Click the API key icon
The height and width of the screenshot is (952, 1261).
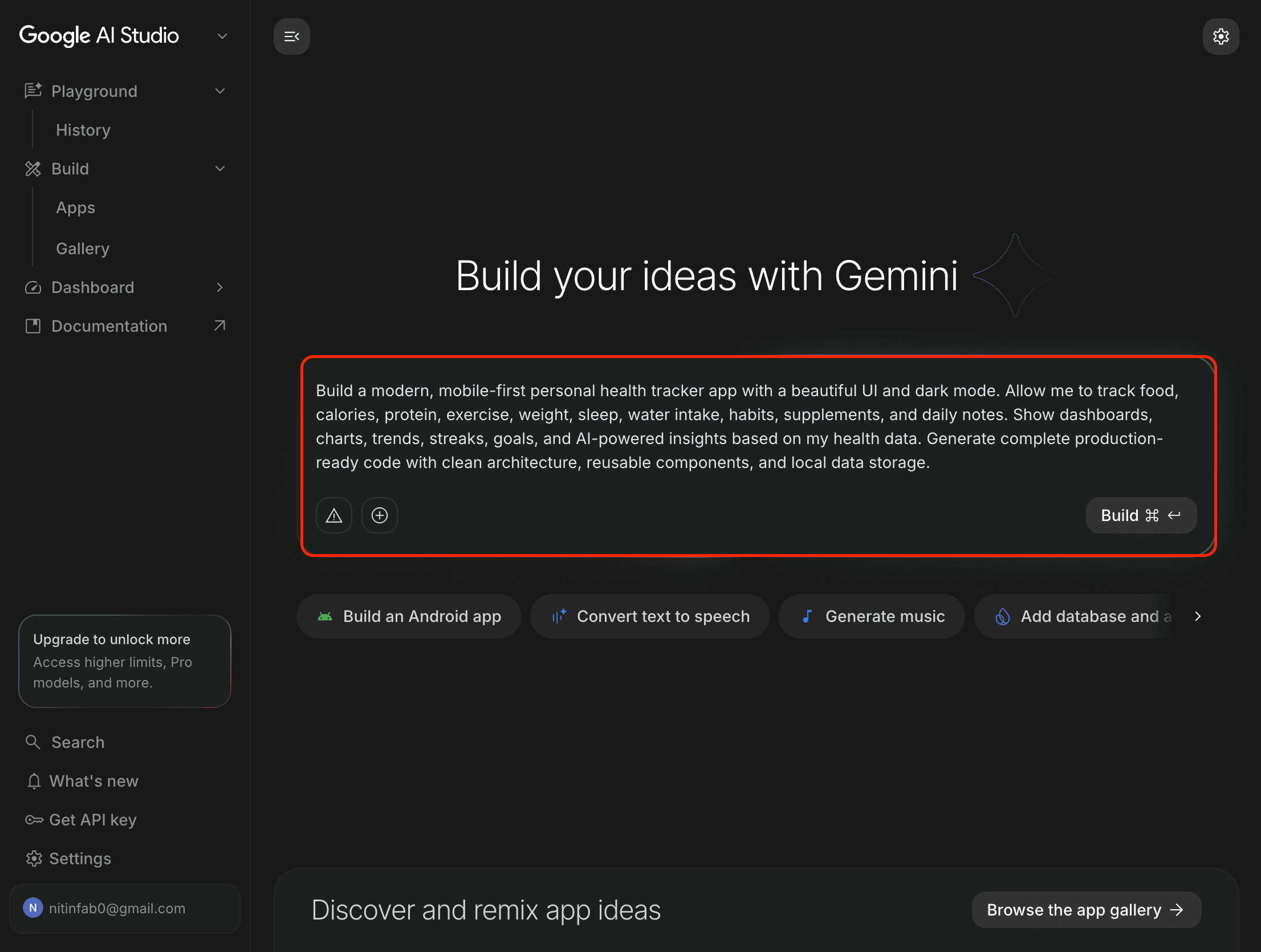coord(34,820)
